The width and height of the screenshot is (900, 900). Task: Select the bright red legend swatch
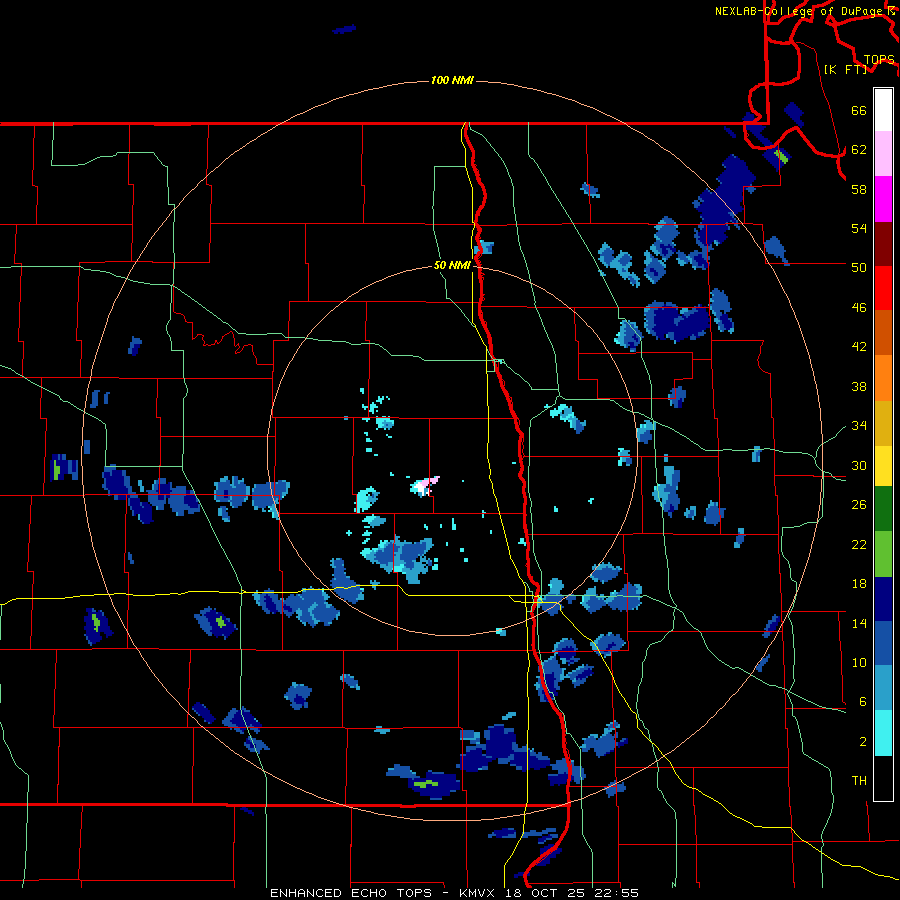tap(883, 288)
